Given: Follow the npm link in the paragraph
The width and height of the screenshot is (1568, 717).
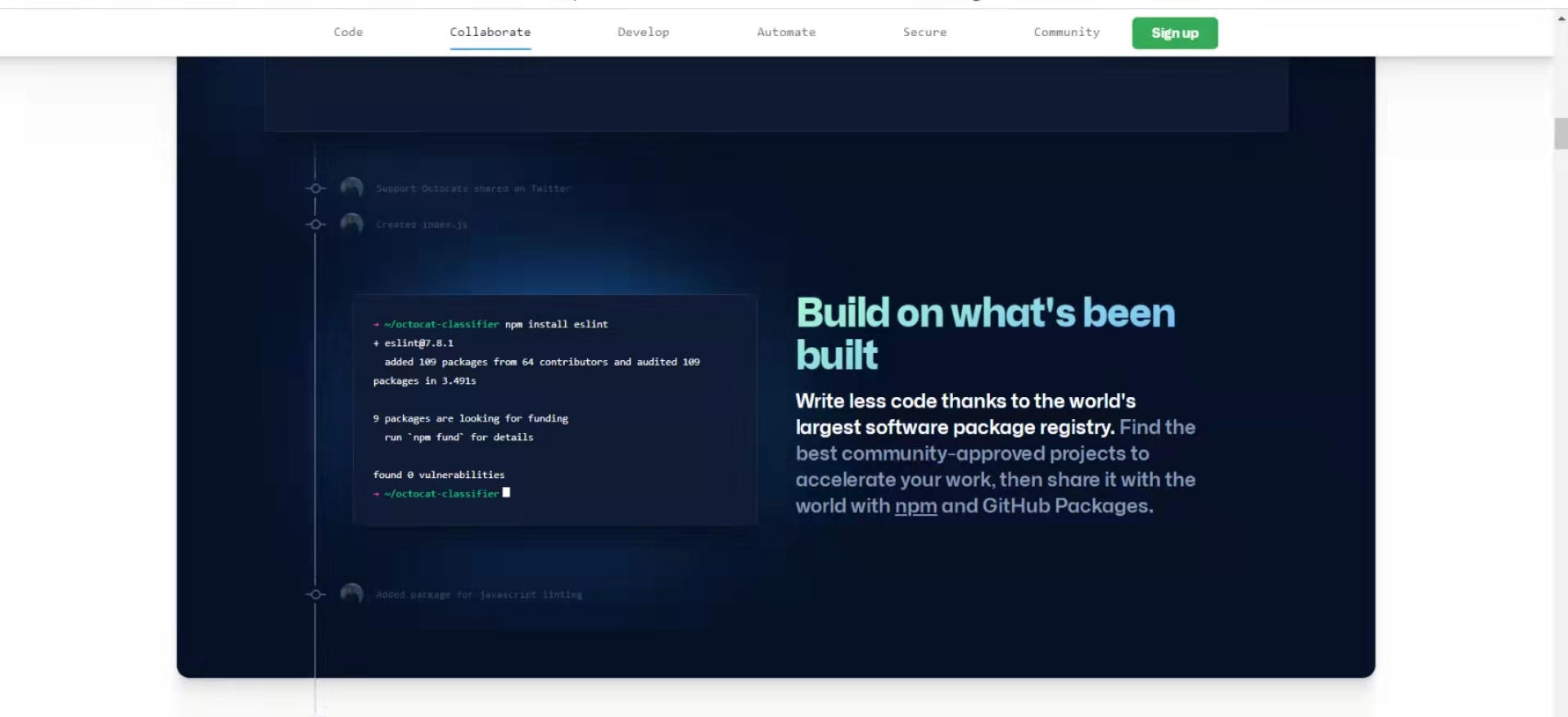Looking at the screenshot, I should click(915, 506).
